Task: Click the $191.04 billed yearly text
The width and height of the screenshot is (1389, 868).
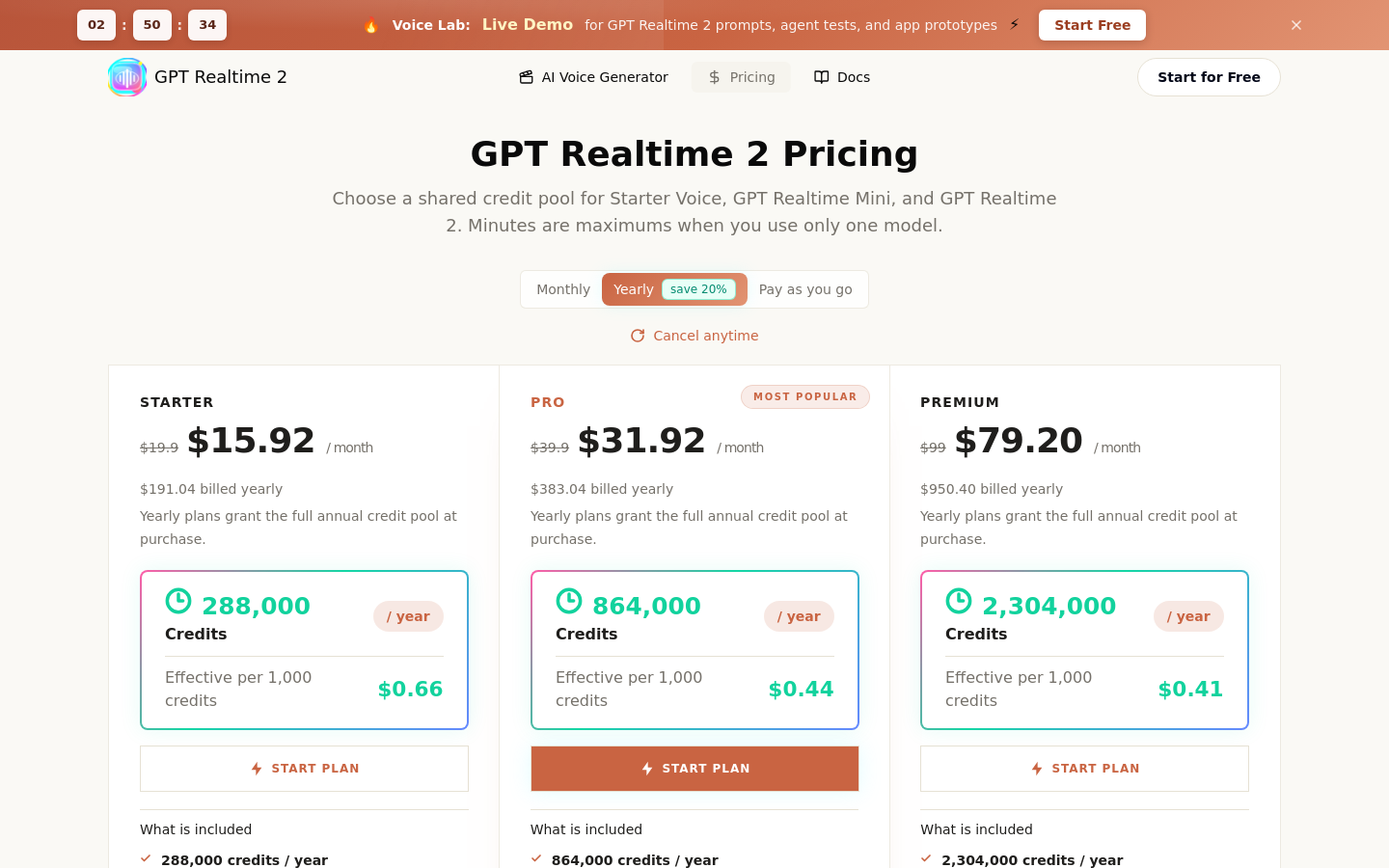Action: [211, 489]
